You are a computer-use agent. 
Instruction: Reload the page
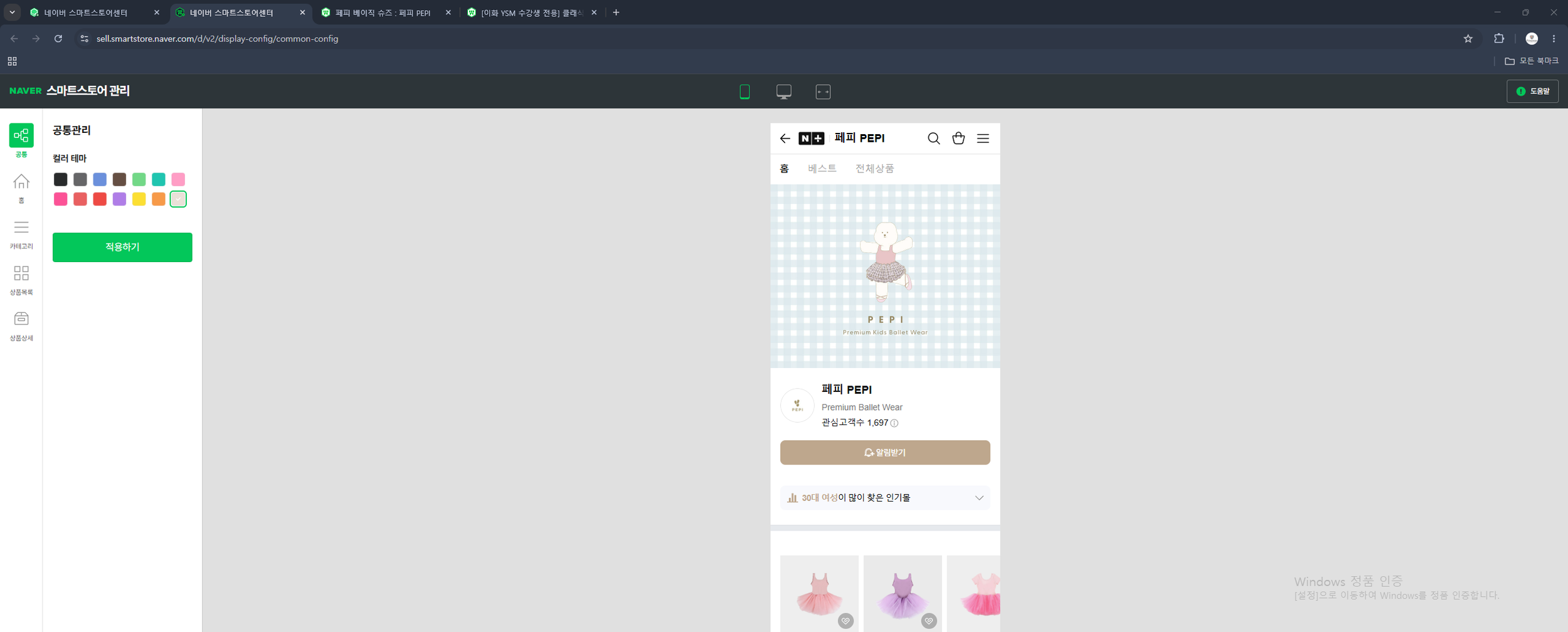coord(58,39)
